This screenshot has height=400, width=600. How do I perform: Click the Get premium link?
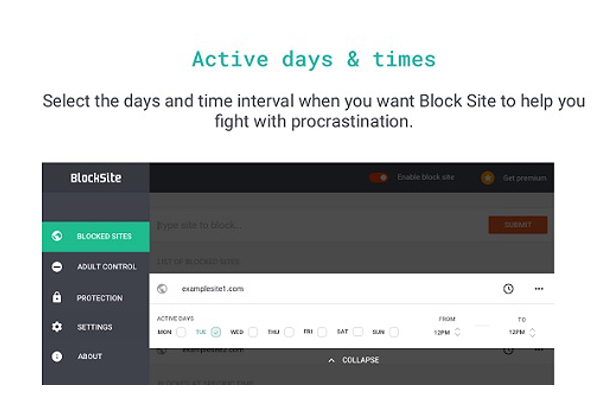[x=524, y=178]
